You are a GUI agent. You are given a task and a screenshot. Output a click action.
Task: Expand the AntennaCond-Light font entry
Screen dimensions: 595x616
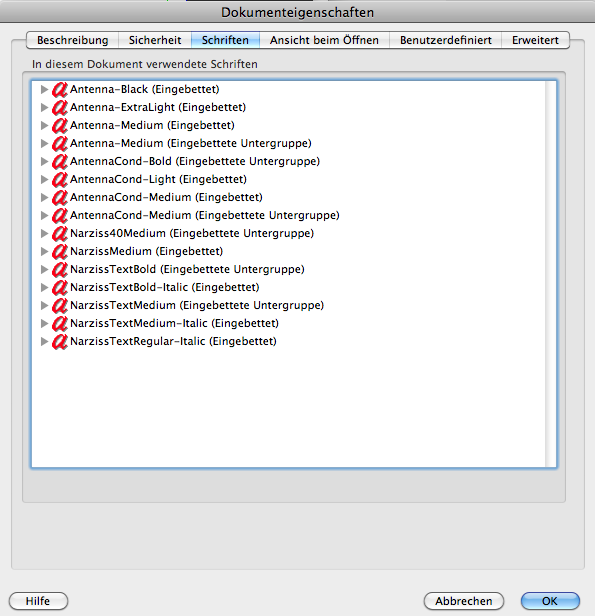coord(44,180)
